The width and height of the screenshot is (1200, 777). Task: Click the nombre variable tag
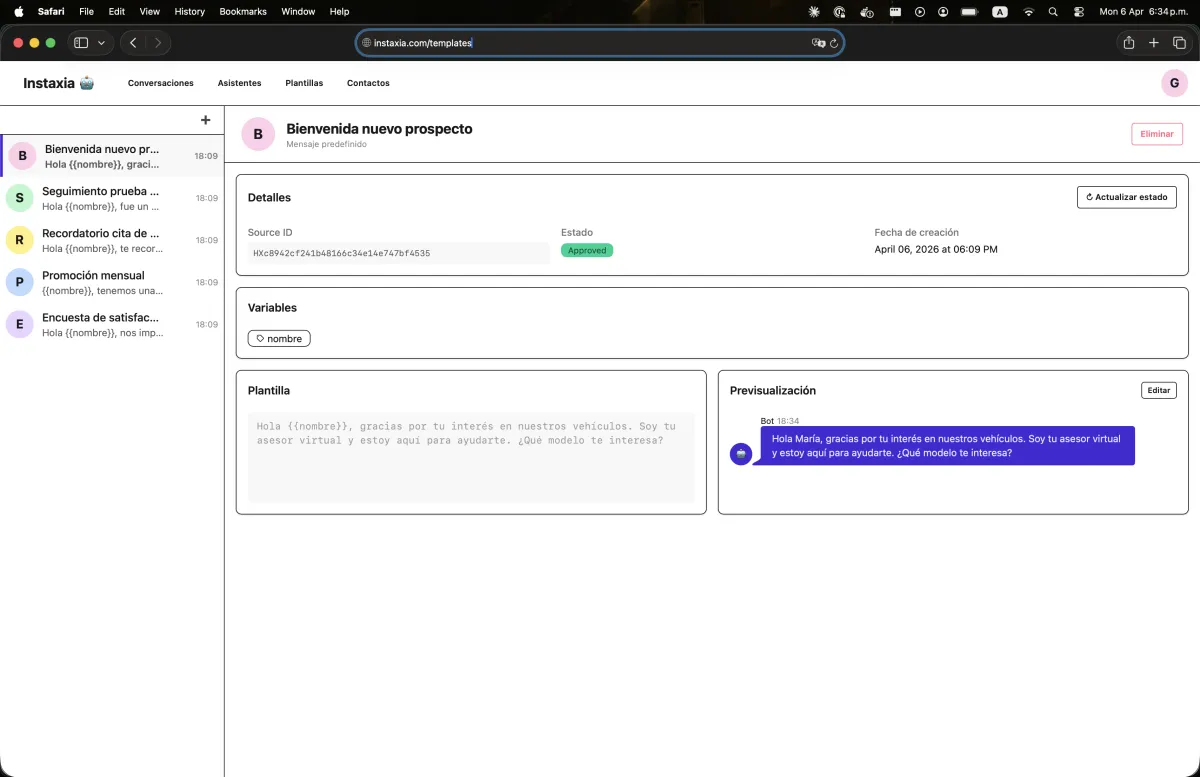pos(279,339)
